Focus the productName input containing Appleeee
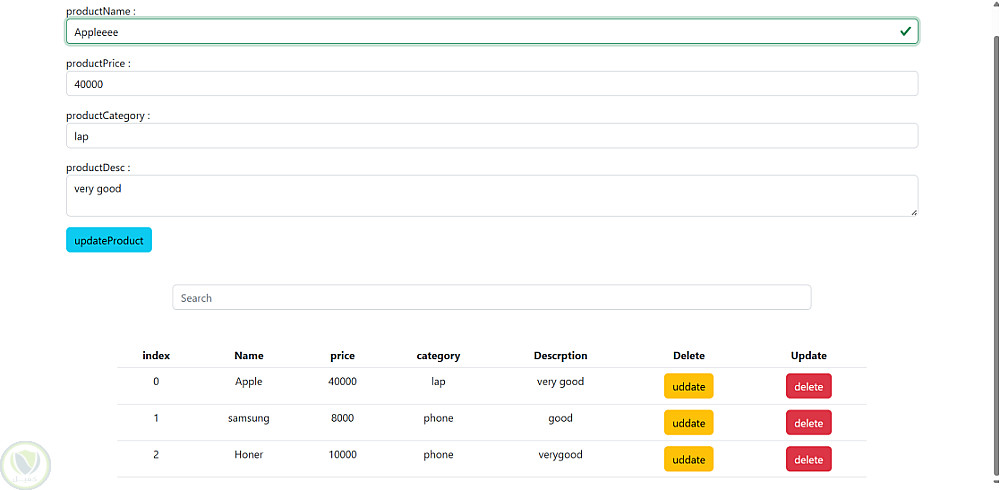The height and width of the screenshot is (490, 1000). [x=492, y=32]
